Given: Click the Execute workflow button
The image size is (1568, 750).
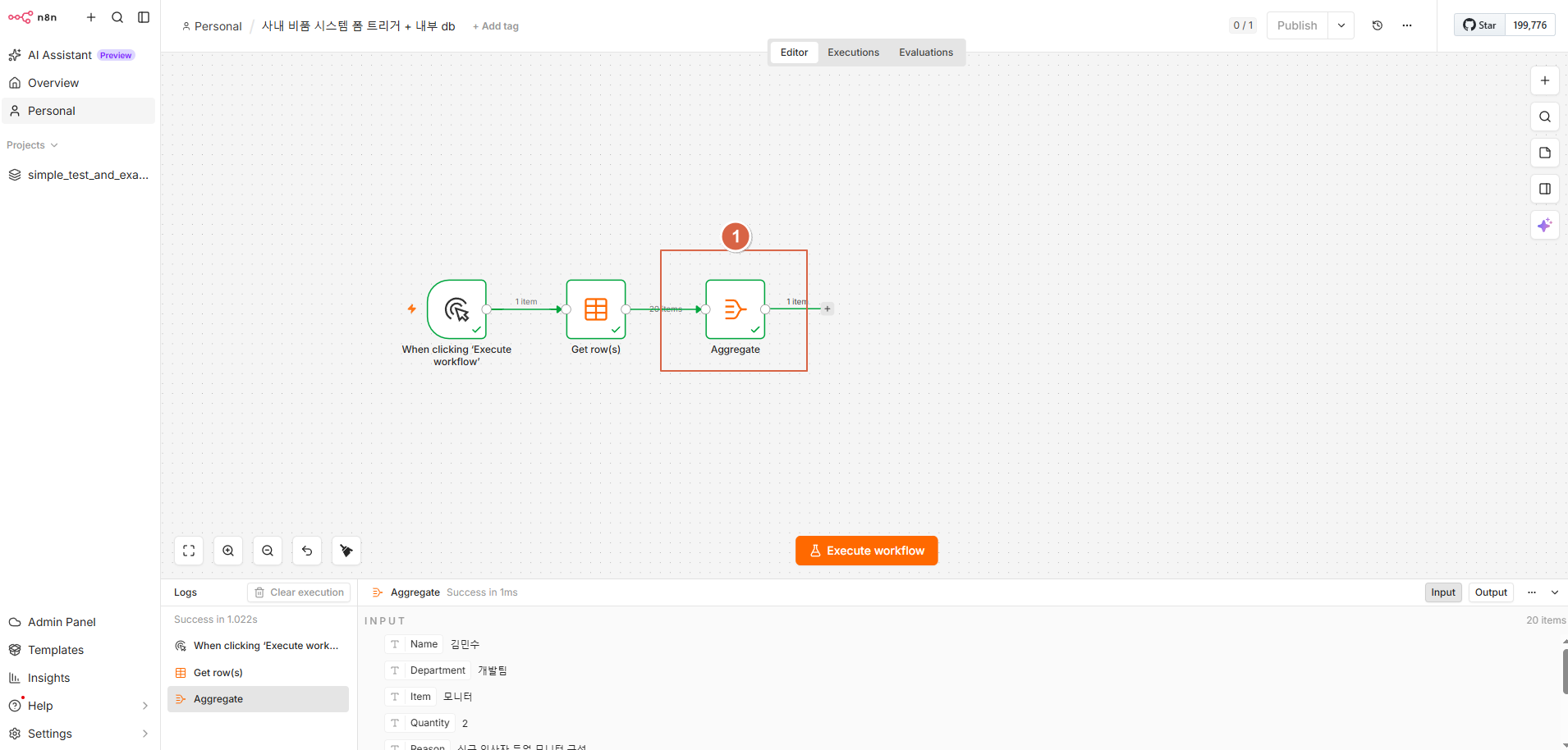Looking at the screenshot, I should tap(867, 551).
